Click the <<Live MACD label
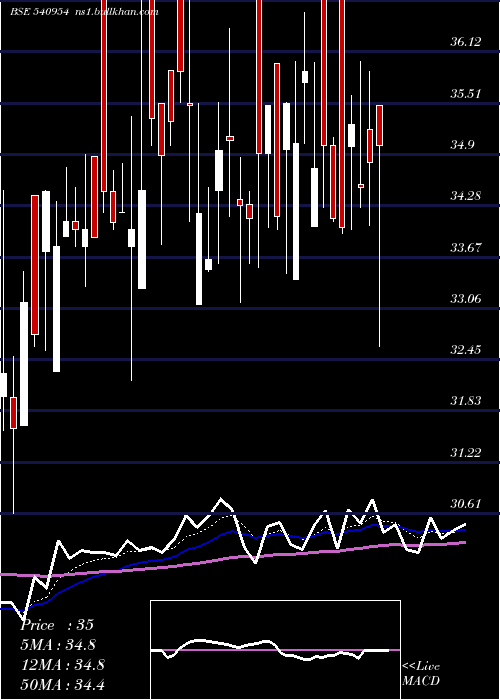 pyautogui.click(x=421, y=673)
